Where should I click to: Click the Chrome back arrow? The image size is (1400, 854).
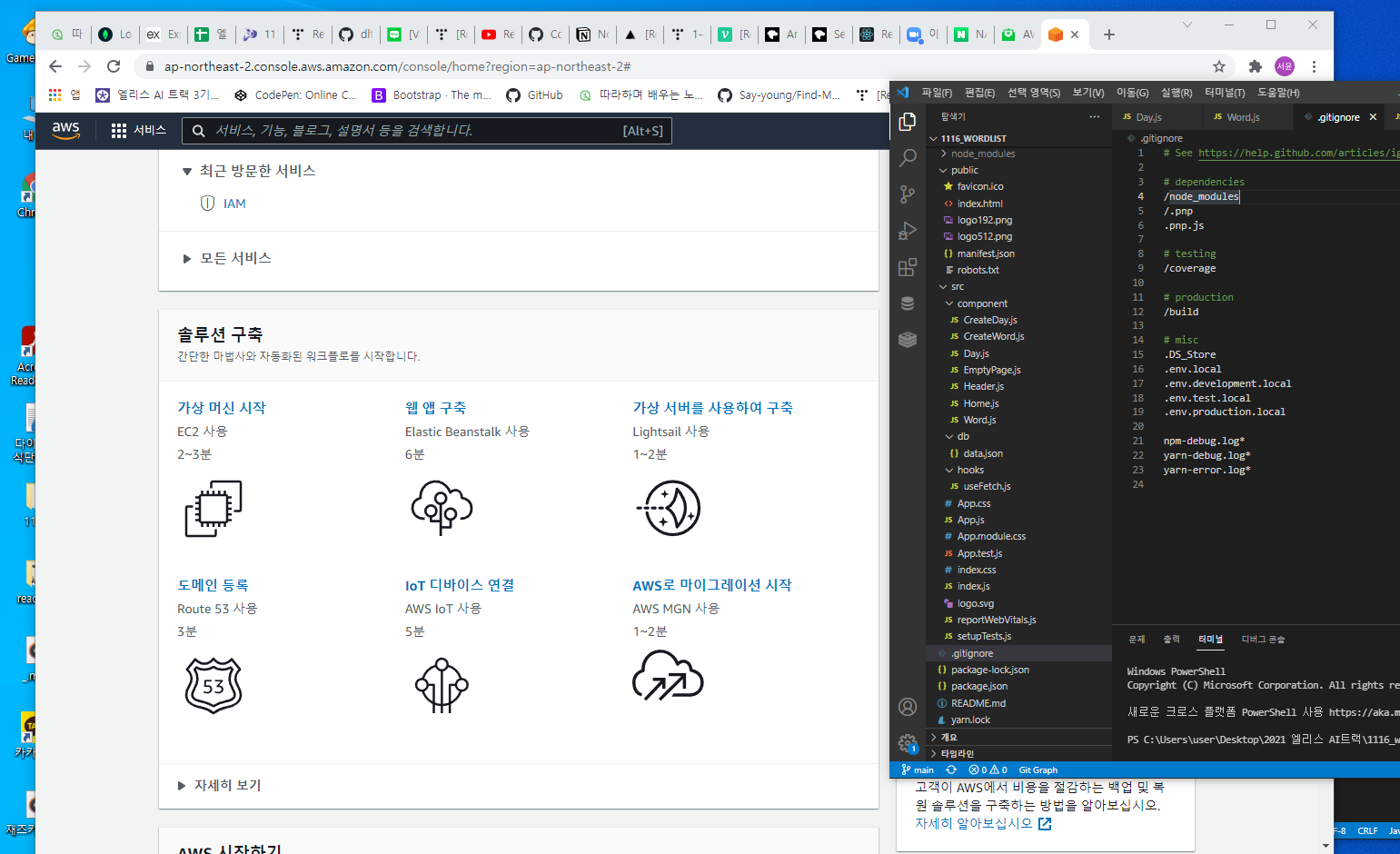(55, 66)
